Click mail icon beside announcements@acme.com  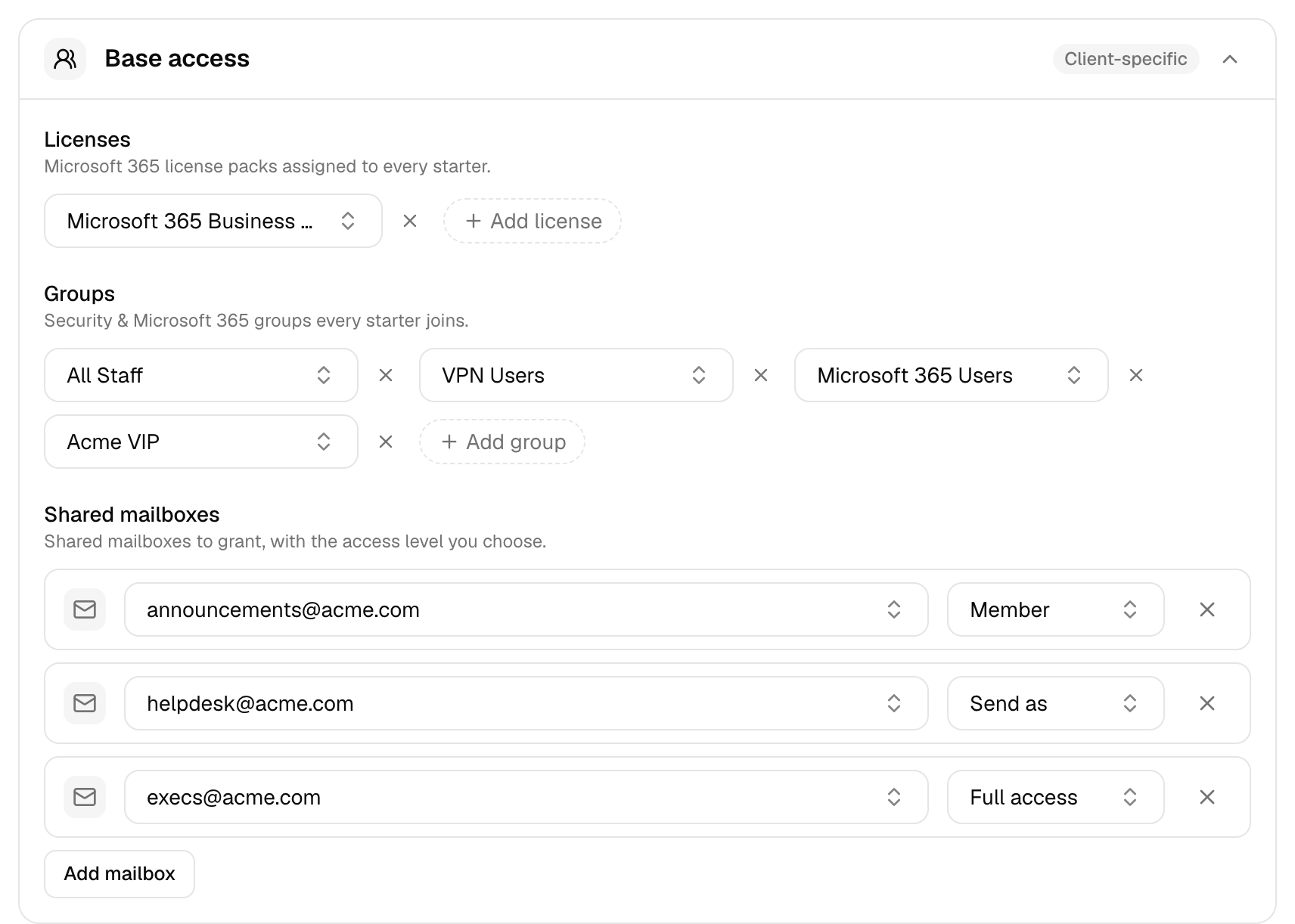click(85, 609)
